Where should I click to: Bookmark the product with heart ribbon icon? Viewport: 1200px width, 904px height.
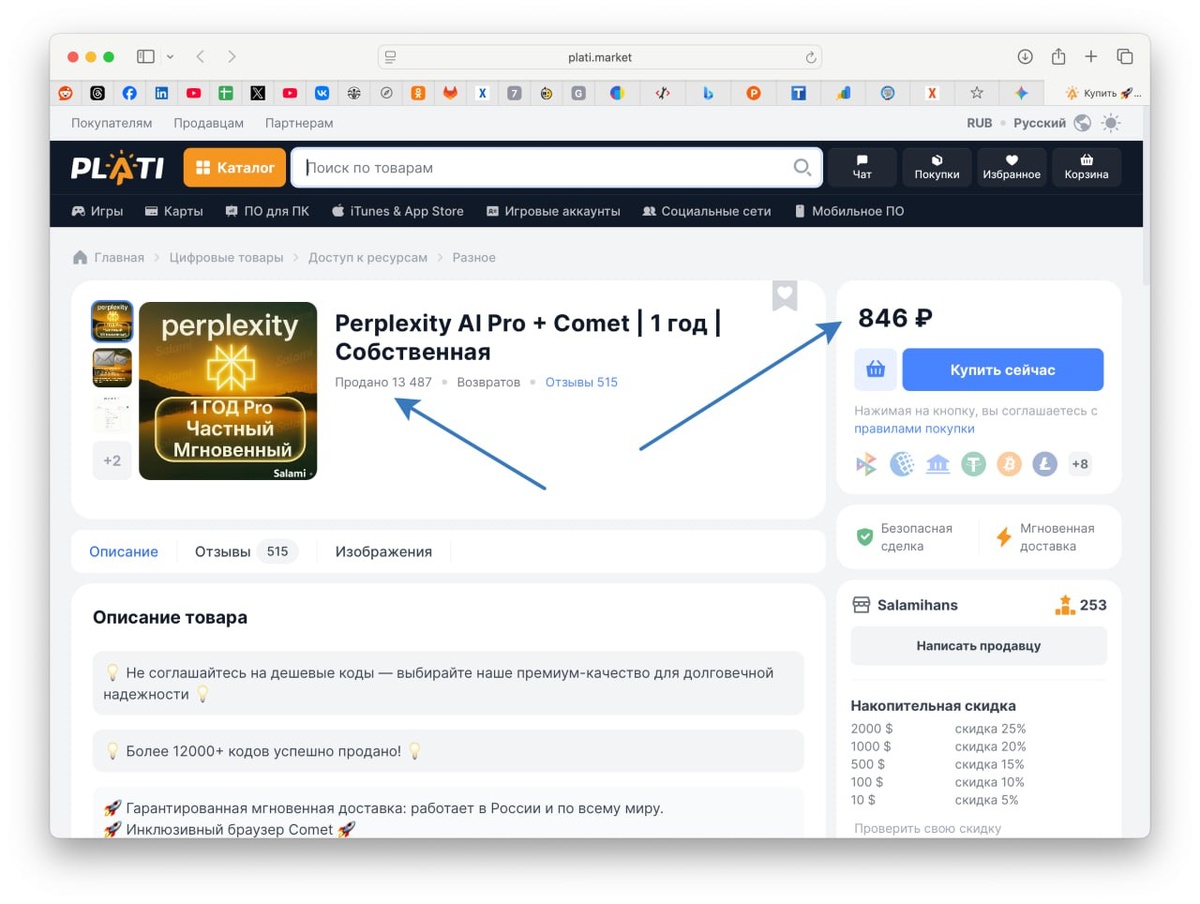pos(785,295)
